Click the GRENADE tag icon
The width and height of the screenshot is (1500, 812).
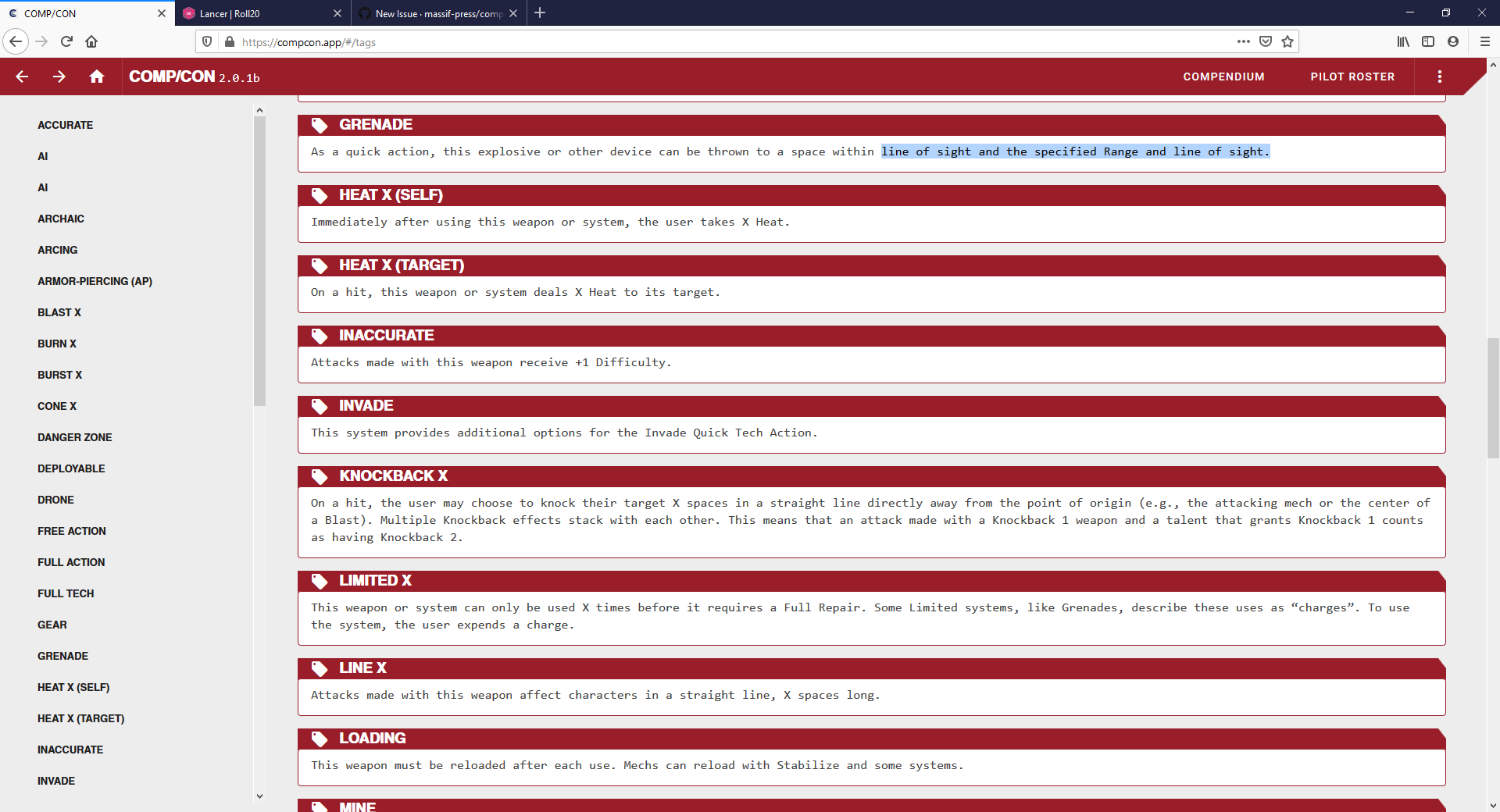(x=320, y=125)
